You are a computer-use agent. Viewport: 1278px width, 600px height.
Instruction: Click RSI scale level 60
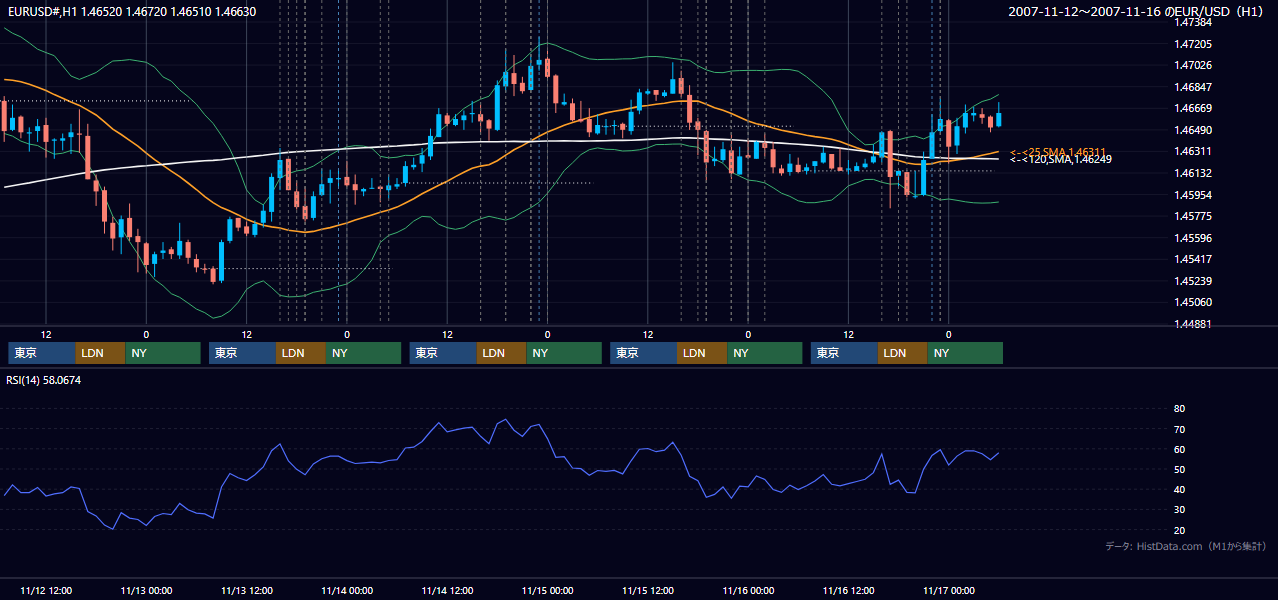tap(1179, 449)
